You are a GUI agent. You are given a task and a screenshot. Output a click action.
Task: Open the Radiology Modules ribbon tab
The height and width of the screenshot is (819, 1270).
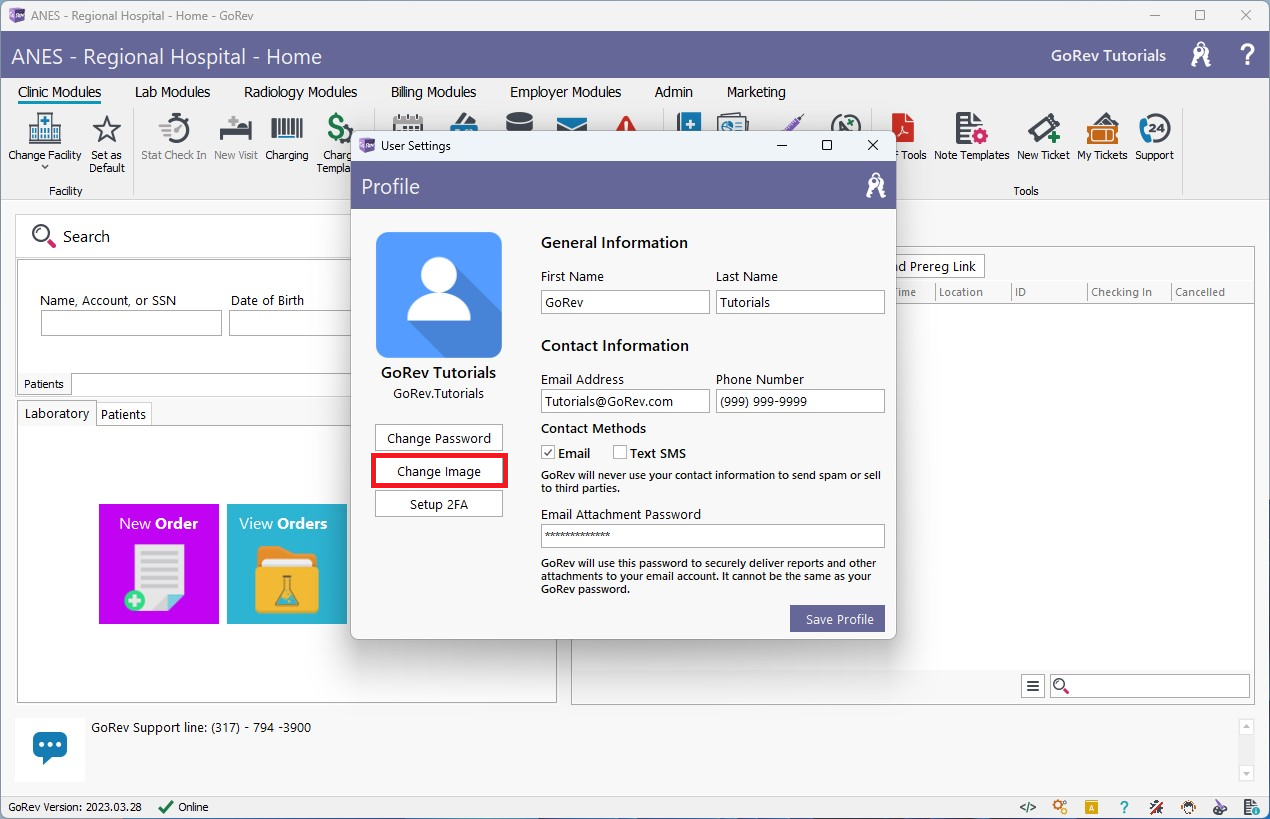point(301,92)
